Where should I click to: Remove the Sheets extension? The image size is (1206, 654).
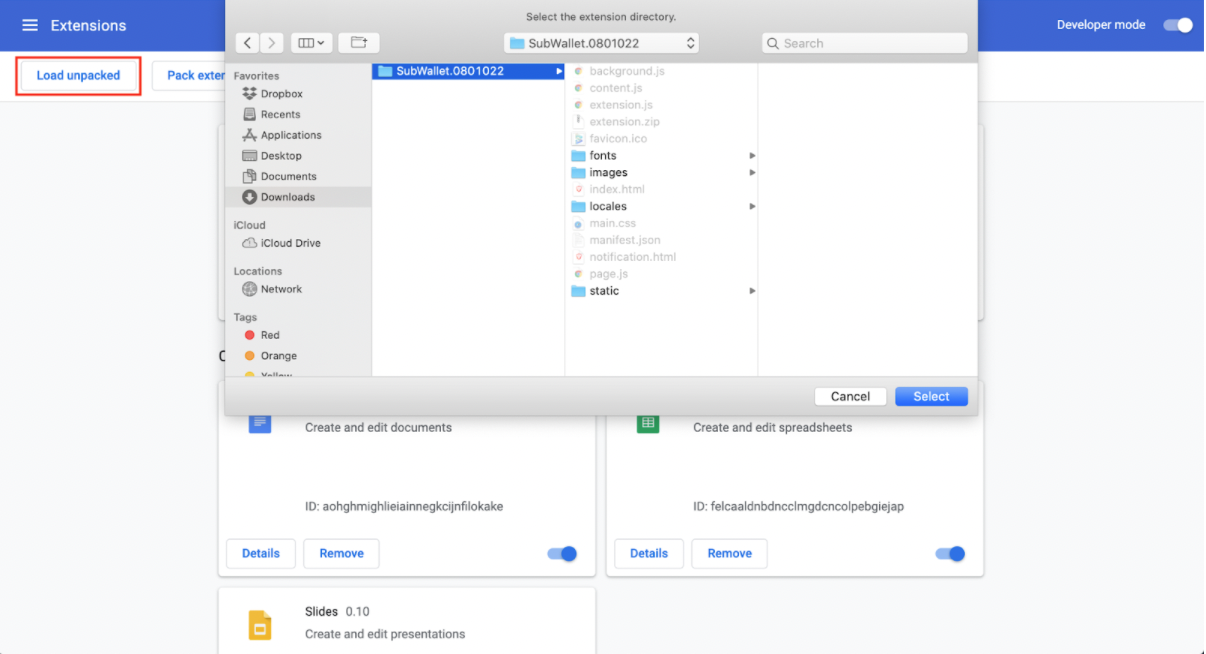point(729,553)
